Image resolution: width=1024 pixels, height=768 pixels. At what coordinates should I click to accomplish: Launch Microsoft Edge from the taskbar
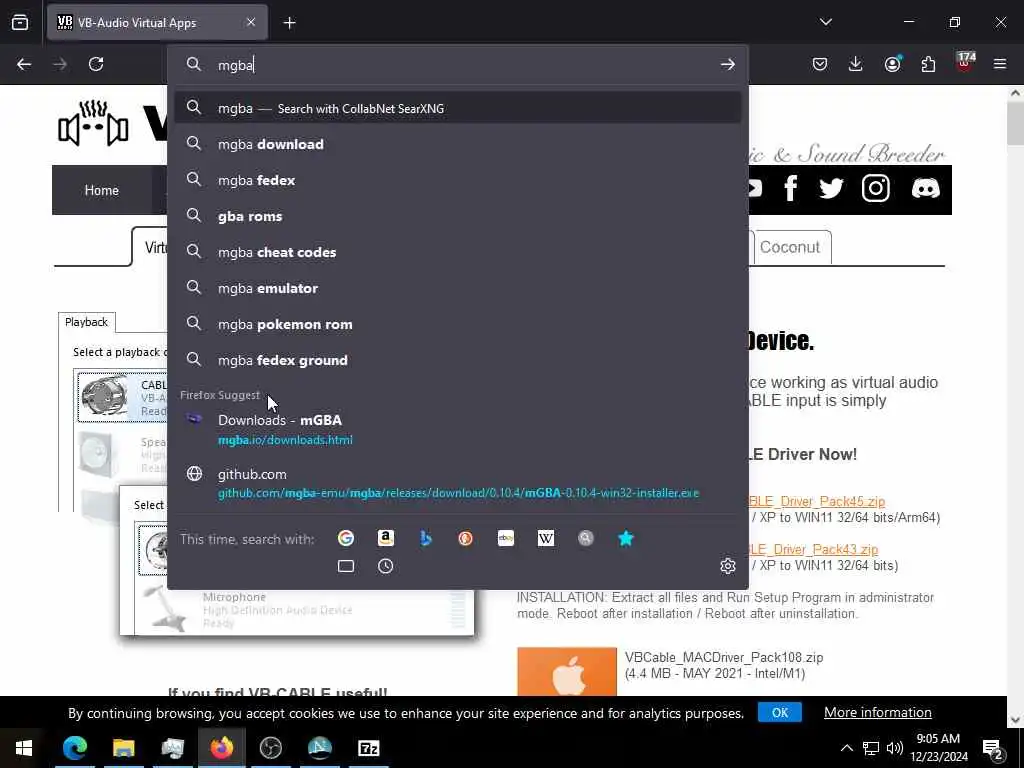click(74, 748)
